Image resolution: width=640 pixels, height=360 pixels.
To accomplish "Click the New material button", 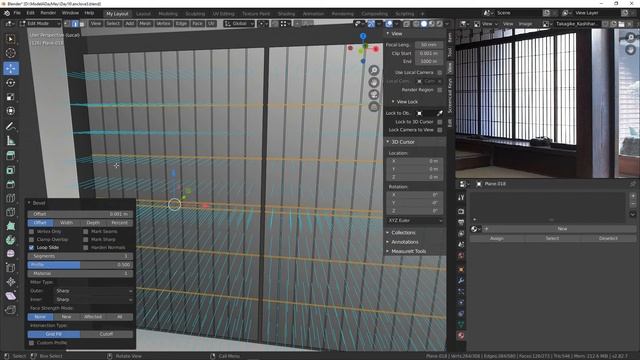I will 562,229.
